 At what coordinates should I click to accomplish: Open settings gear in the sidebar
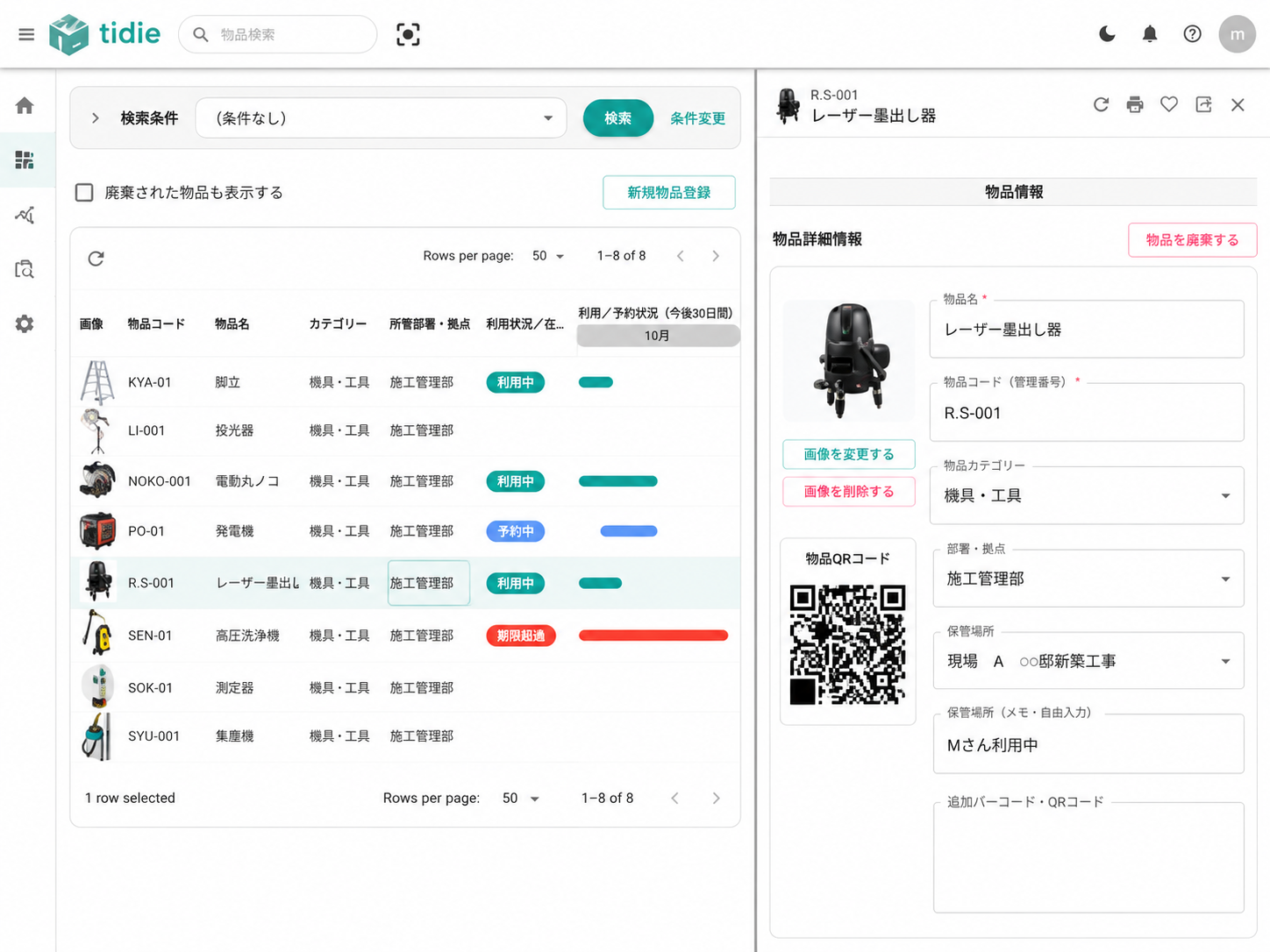25,323
